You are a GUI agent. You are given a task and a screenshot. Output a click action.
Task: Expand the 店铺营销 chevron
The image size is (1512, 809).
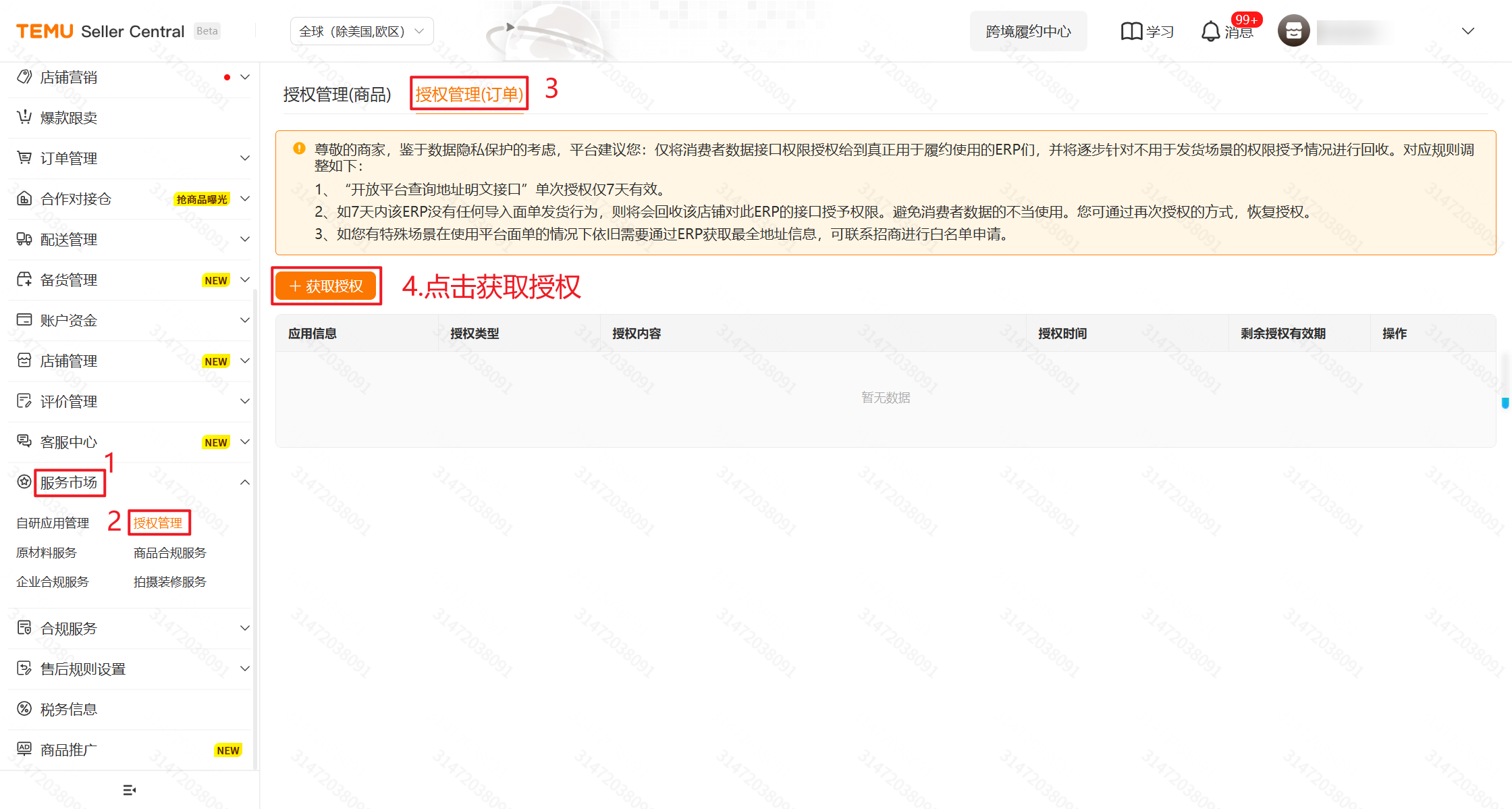(x=245, y=77)
